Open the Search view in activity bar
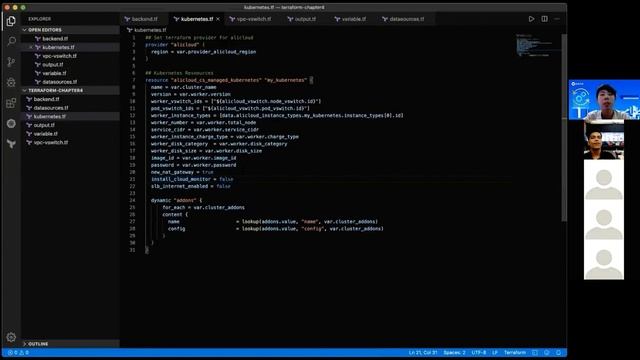 (11, 41)
